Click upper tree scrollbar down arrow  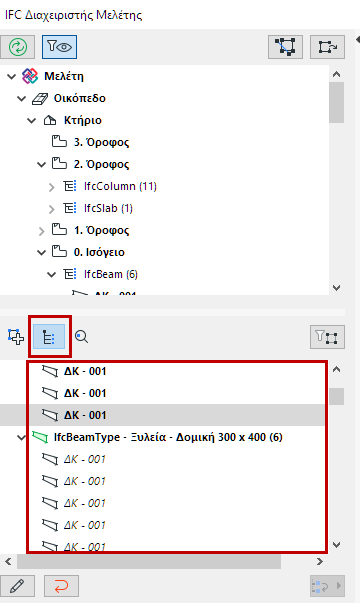pos(337,288)
